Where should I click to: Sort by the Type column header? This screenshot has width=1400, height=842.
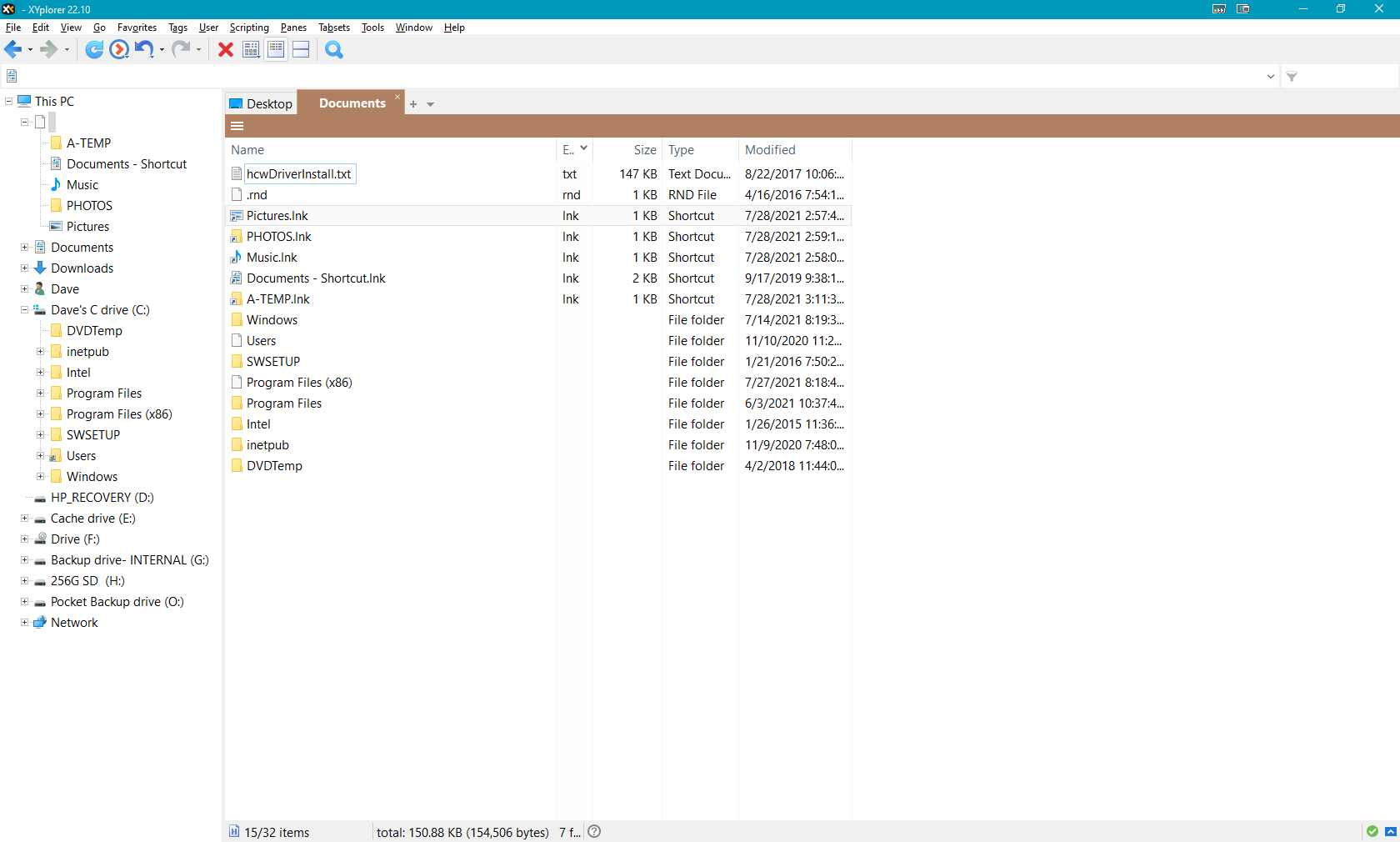click(x=700, y=150)
